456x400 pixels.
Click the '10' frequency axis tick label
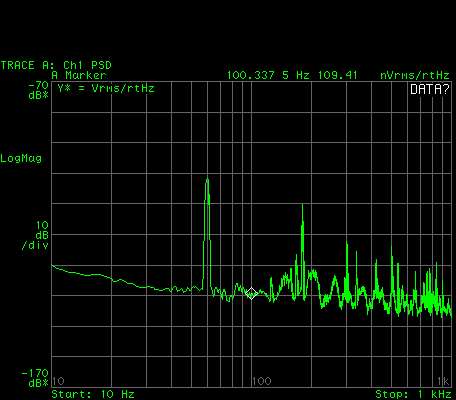(59, 381)
